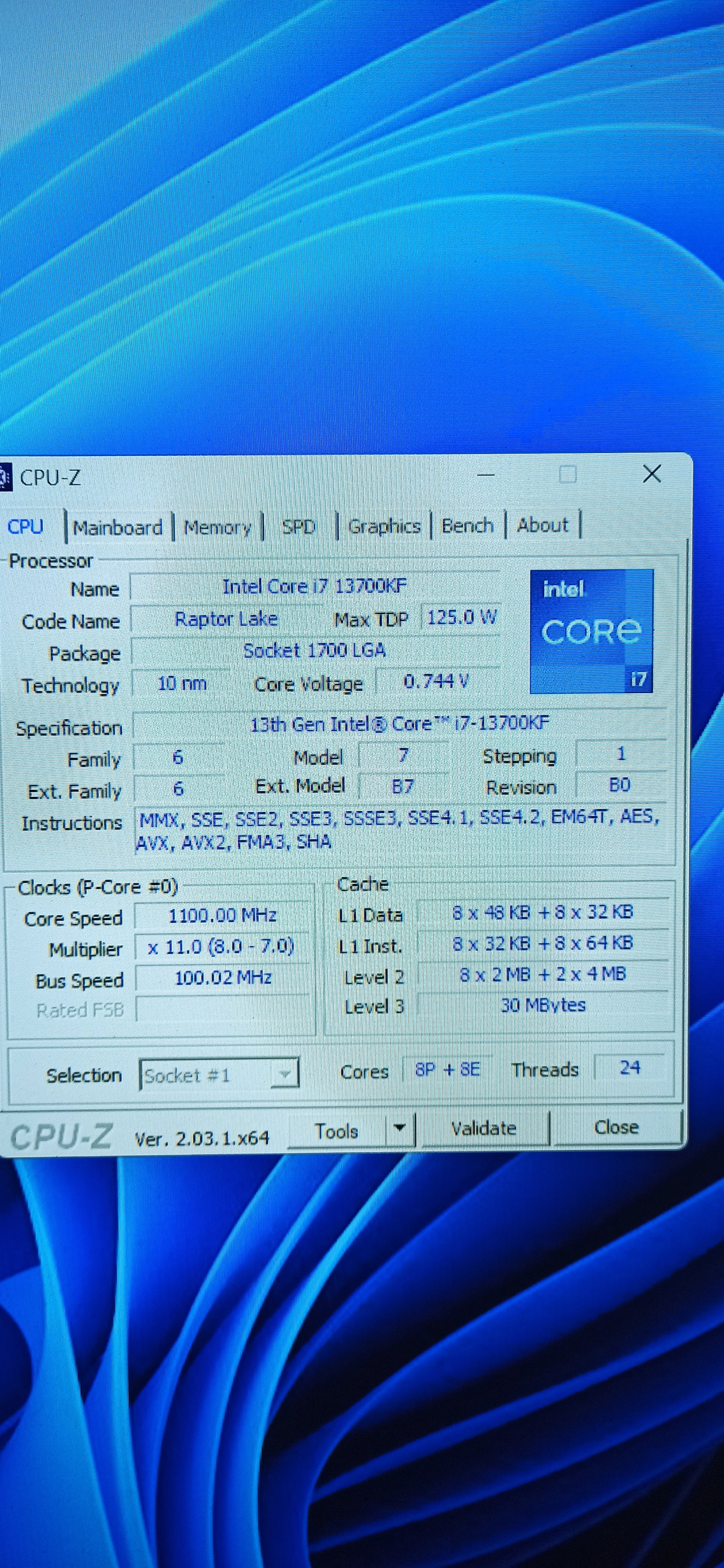This screenshot has width=724, height=1568.
Task: Click the Tools button
Action: tap(337, 1131)
